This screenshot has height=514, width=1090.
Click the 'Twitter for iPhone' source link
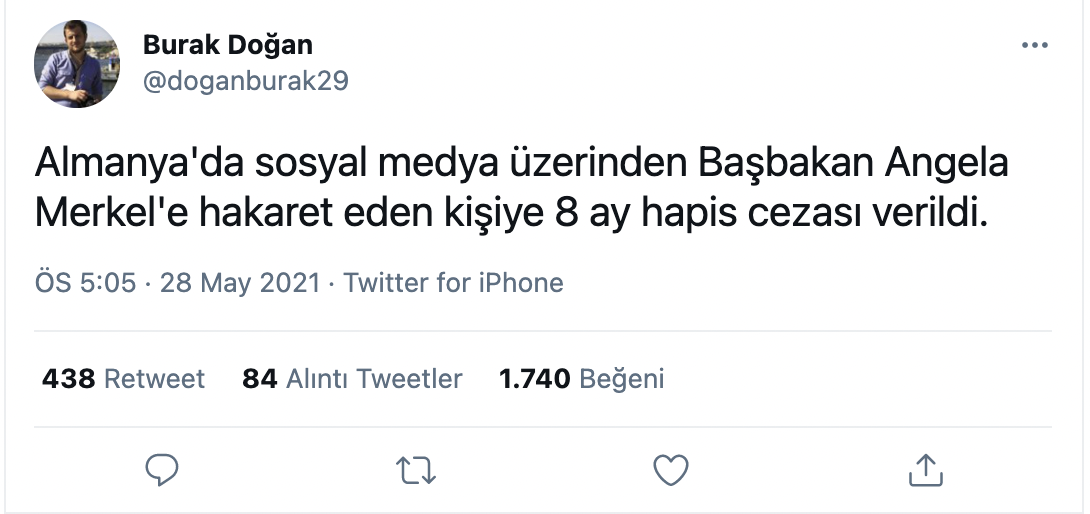453,283
